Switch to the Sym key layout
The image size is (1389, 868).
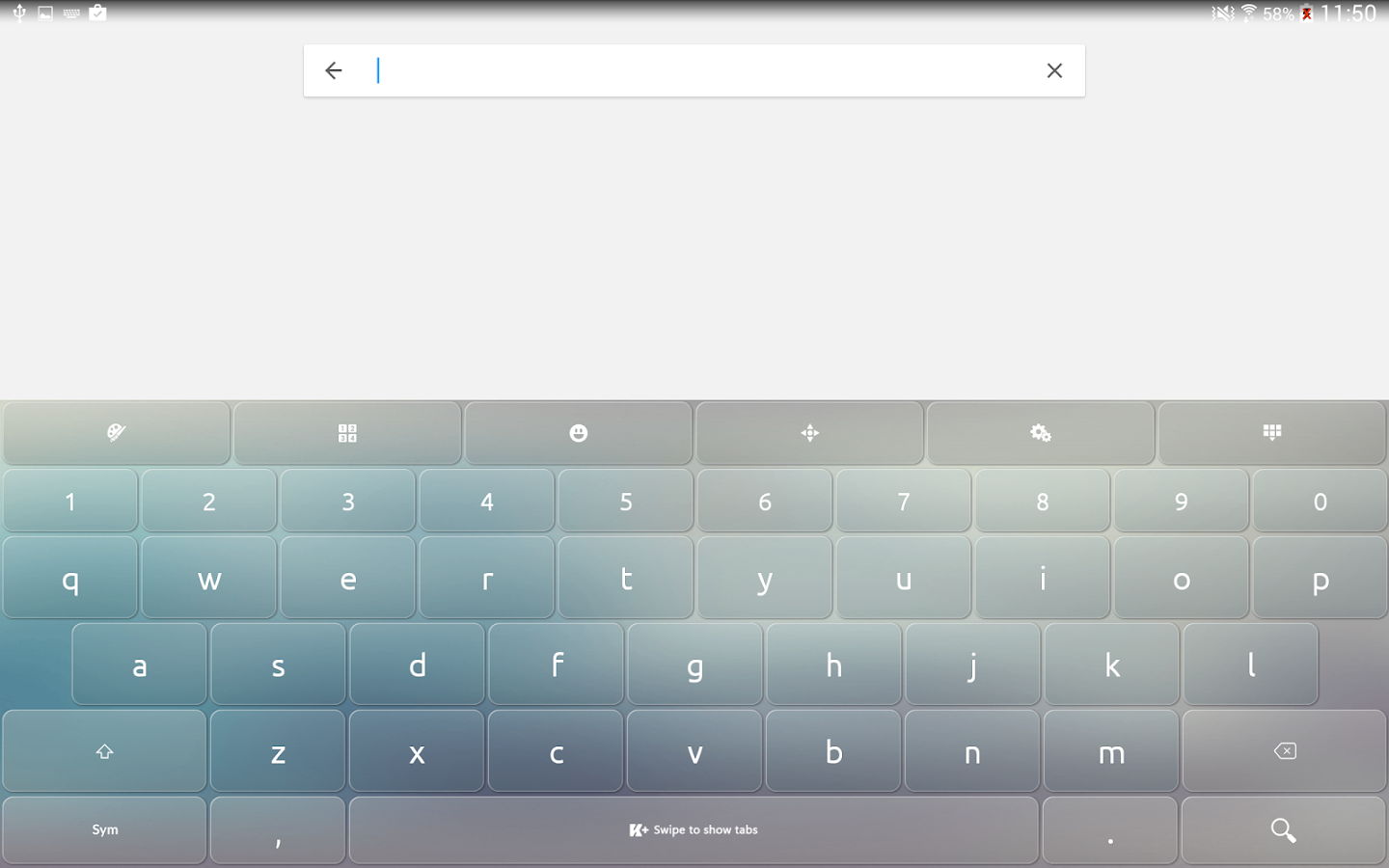104,829
